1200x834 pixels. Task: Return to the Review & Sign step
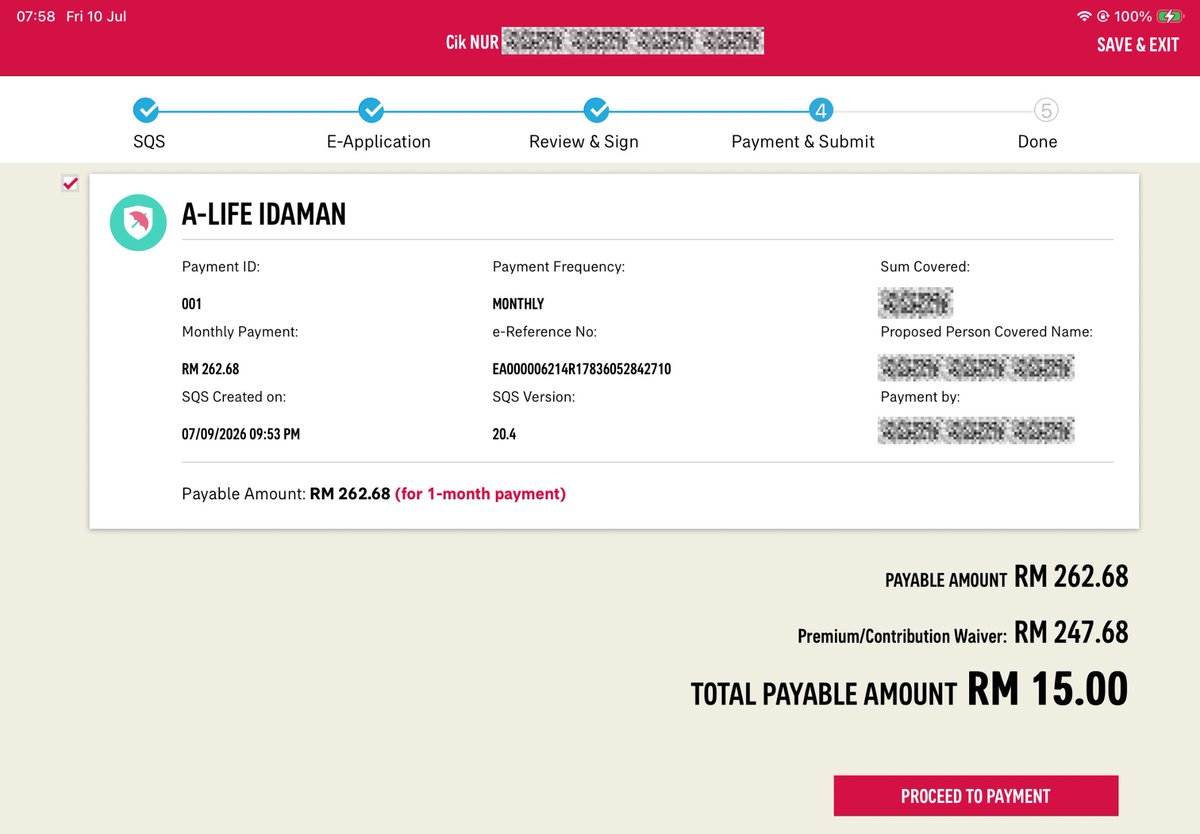[584, 141]
